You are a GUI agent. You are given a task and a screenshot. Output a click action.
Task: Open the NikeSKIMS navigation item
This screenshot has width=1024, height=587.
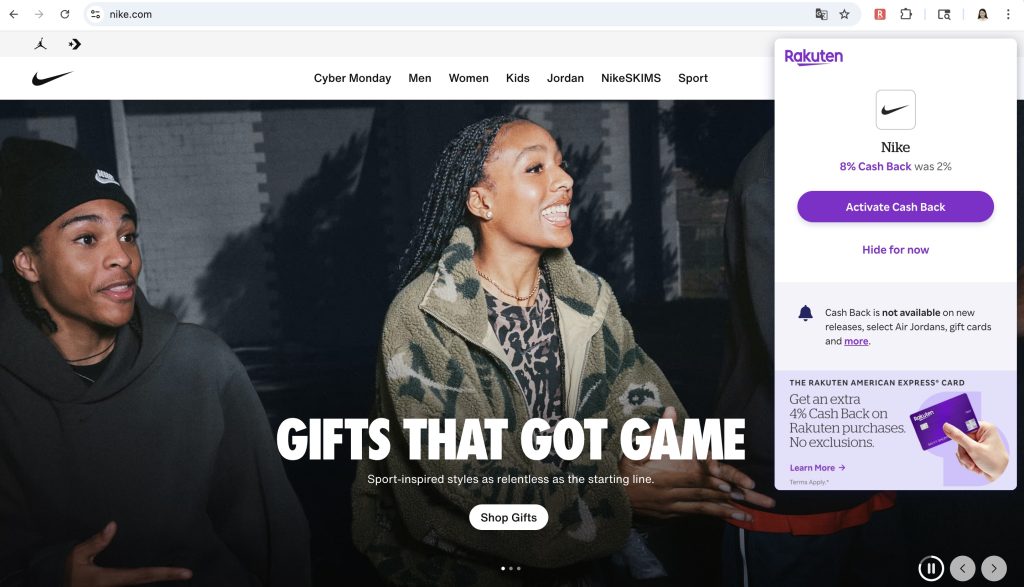631,78
